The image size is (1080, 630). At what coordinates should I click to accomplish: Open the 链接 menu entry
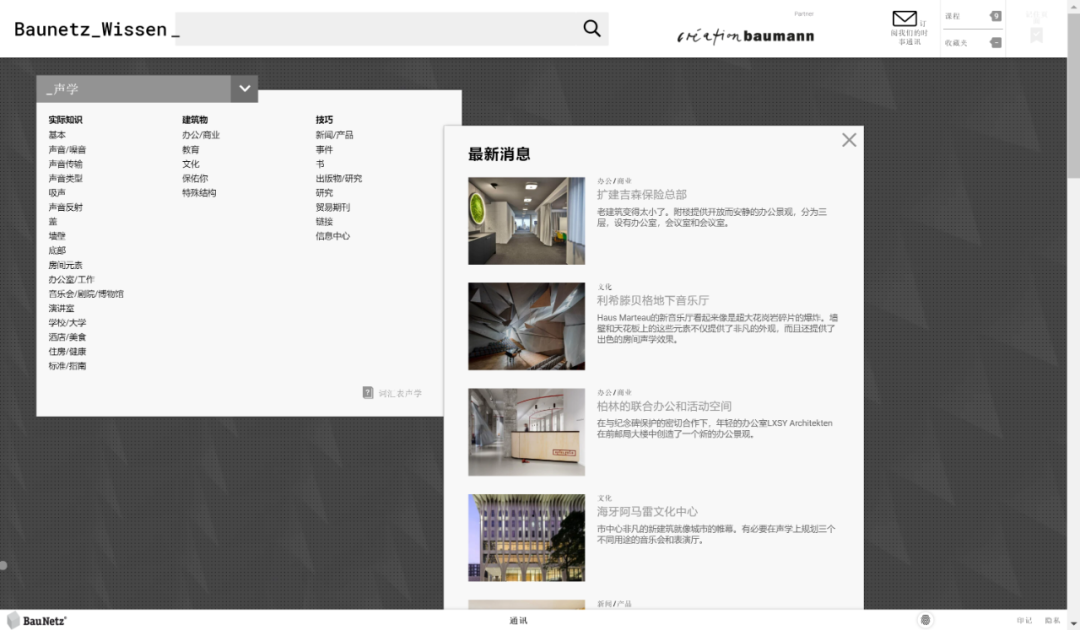point(324,222)
